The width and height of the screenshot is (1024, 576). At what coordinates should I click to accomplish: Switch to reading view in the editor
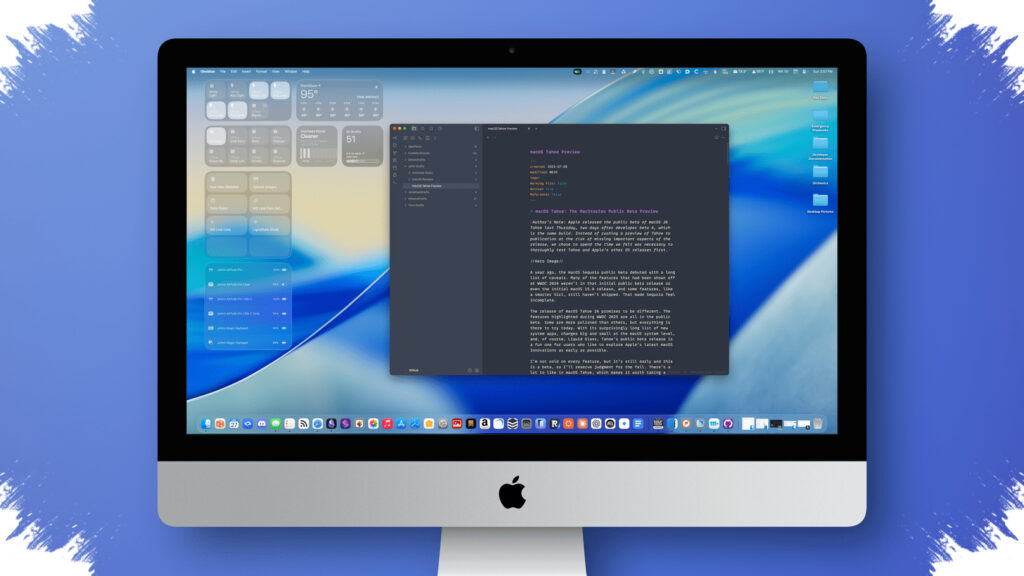click(x=716, y=137)
